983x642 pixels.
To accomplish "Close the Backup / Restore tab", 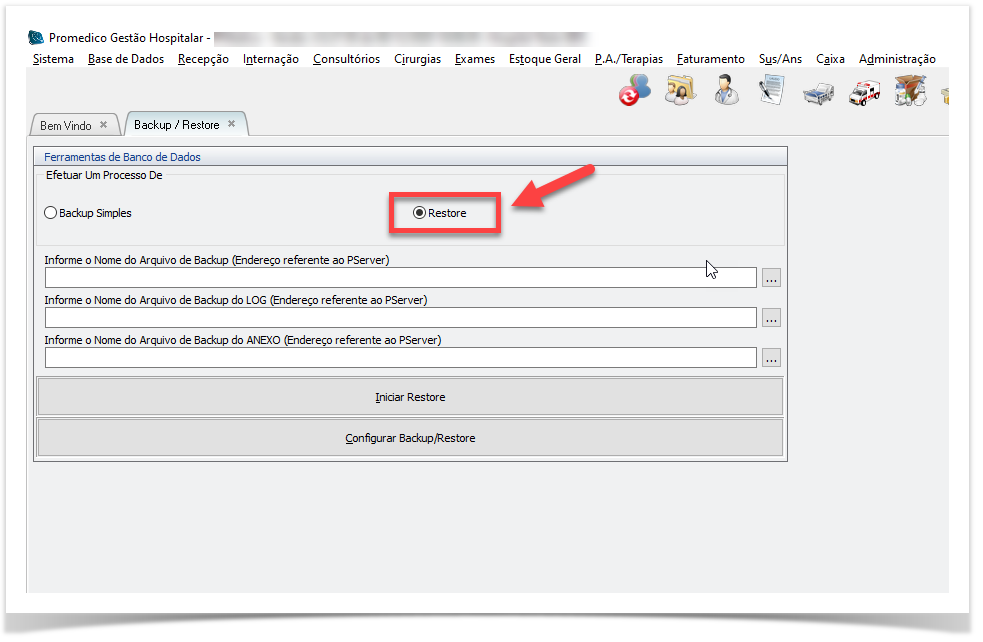I will coord(231,124).
